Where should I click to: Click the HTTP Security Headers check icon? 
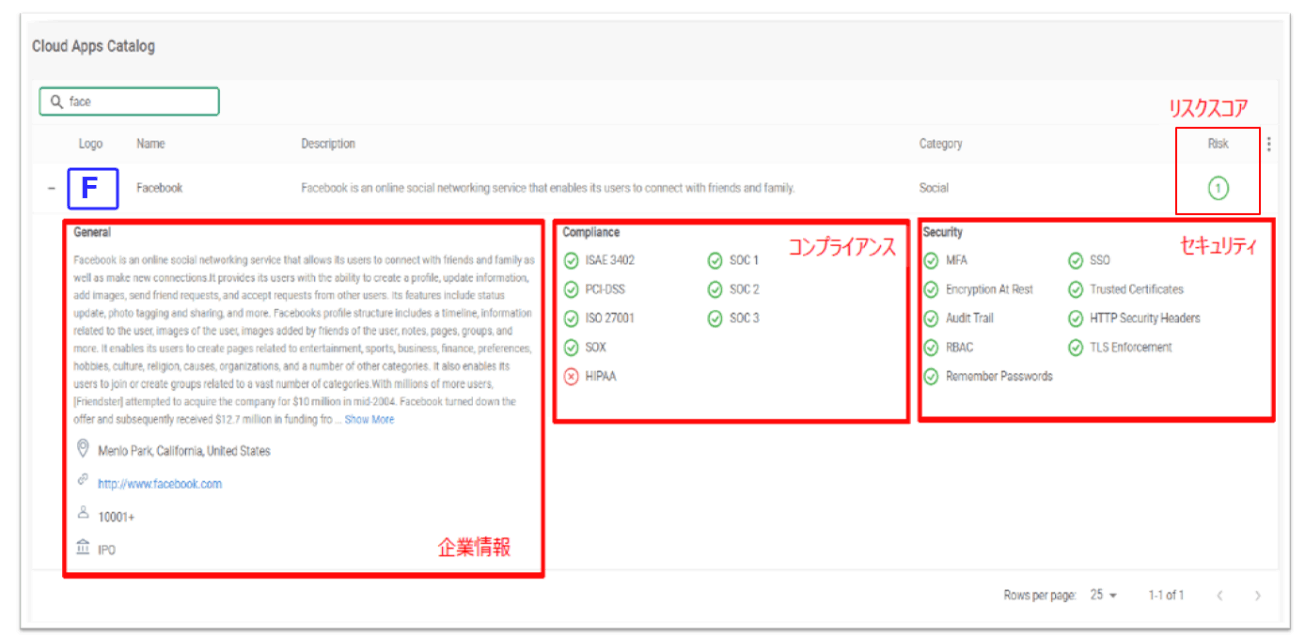[1075, 319]
